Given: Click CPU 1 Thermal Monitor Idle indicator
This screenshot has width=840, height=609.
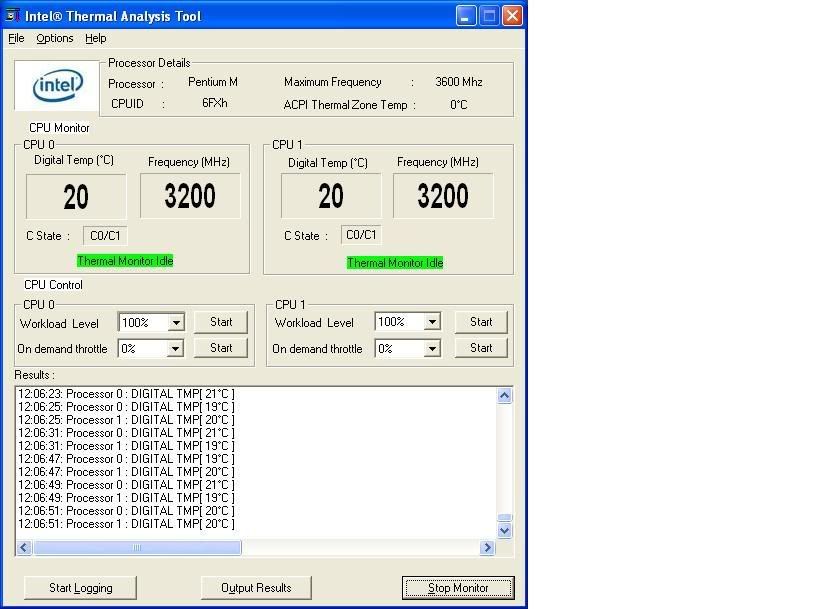Looking at the screenshot, I should click(395, 262).
